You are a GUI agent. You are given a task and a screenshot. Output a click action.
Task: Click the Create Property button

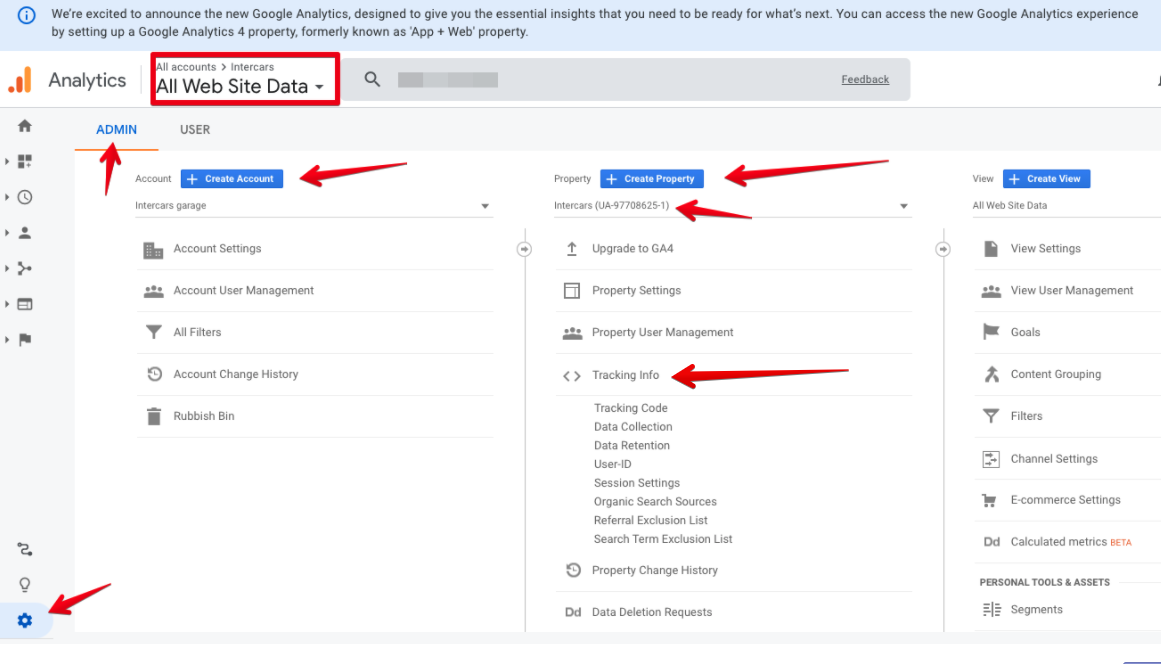click(x=652, y=179)
